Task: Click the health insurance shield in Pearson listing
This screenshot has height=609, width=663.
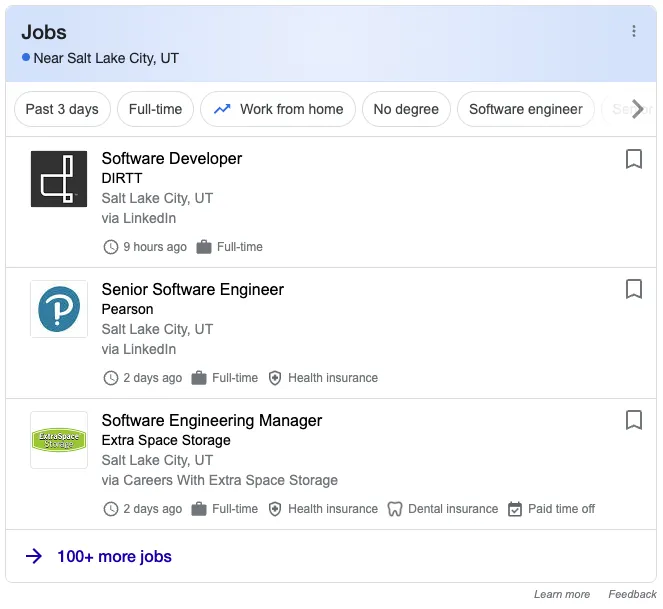Action: pos(275,378)
